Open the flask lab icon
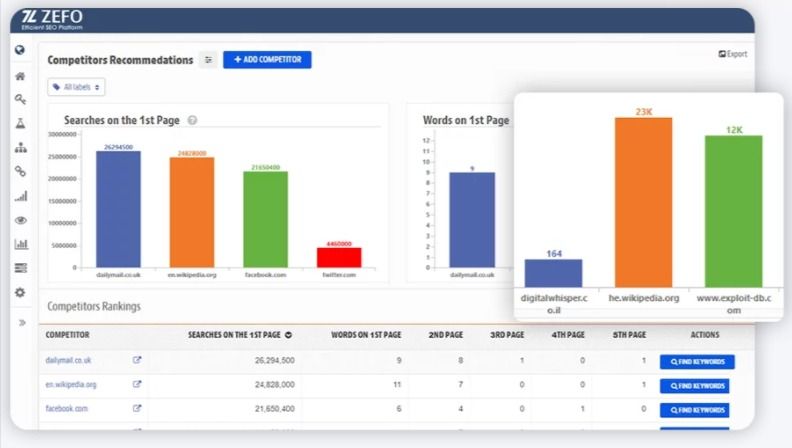This screenshot has width=792, height=448. [20, 123]
